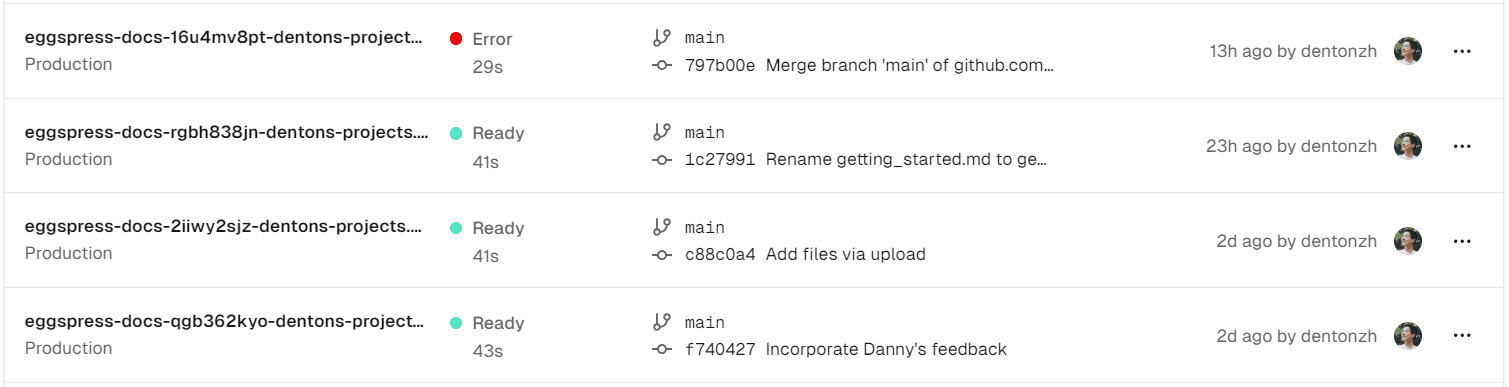Open the eggspress-docs-rgbh838jn deployment link
Image resolution: width=1509 pixels, height=387 pixels.
click(226, 132)
